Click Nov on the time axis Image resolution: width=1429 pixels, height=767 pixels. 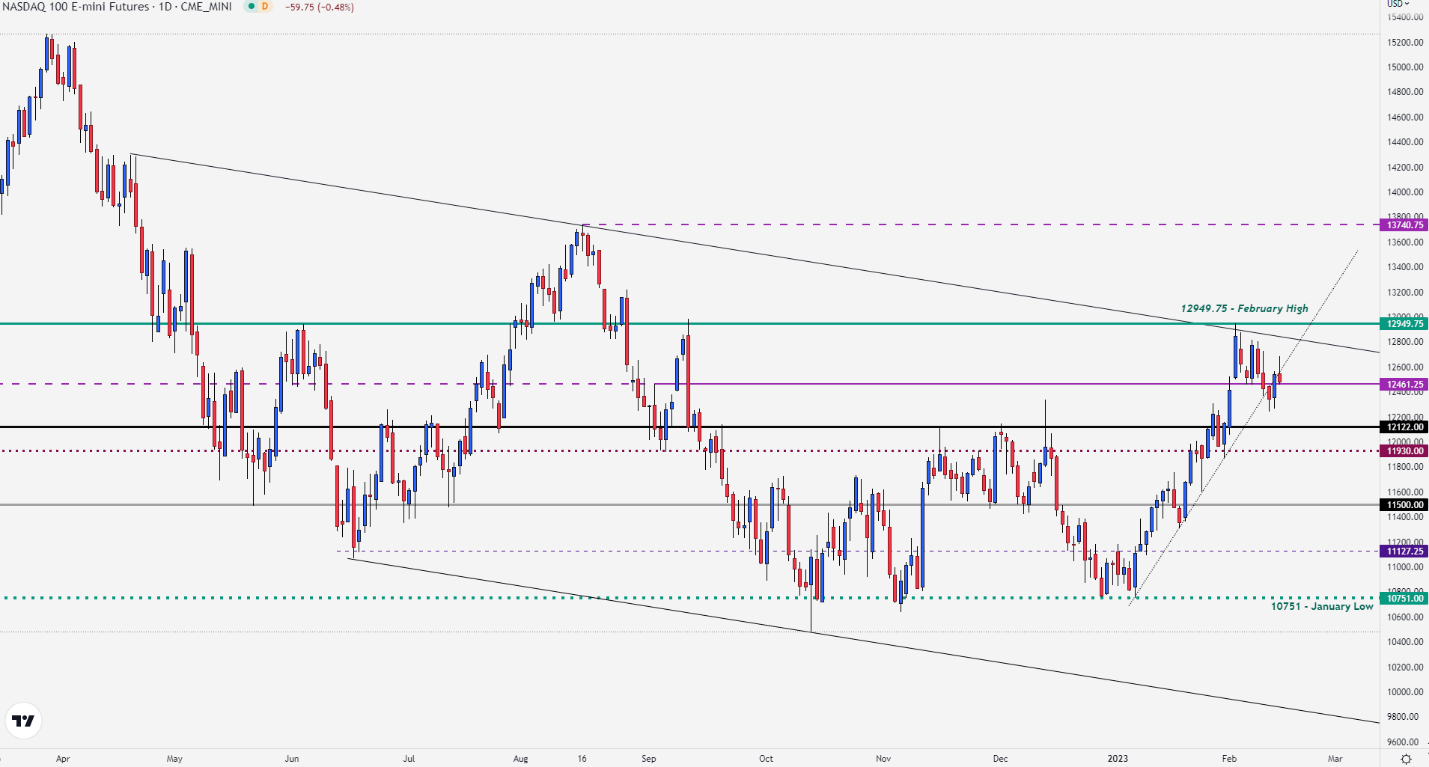click(883, 759)
